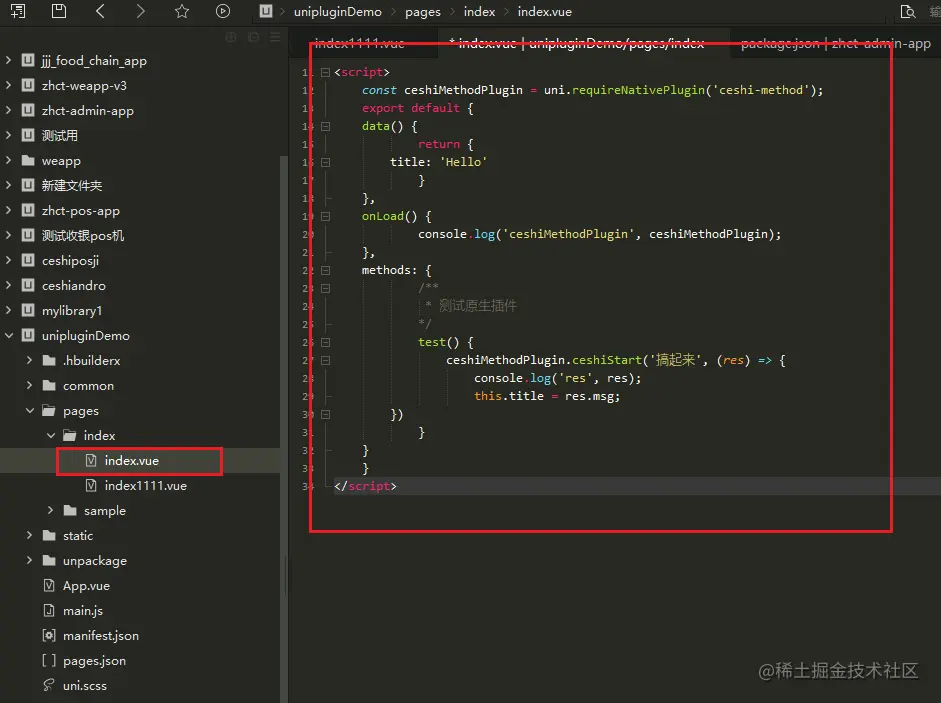Click the App.vue file icon
This screenshot has width=941, height=703.
(x=49, y=585)
